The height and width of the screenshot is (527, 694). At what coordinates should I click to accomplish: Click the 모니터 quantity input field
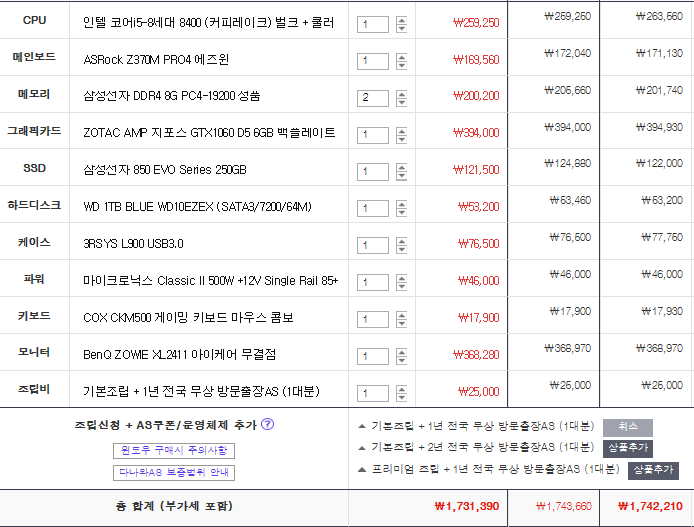373,357
